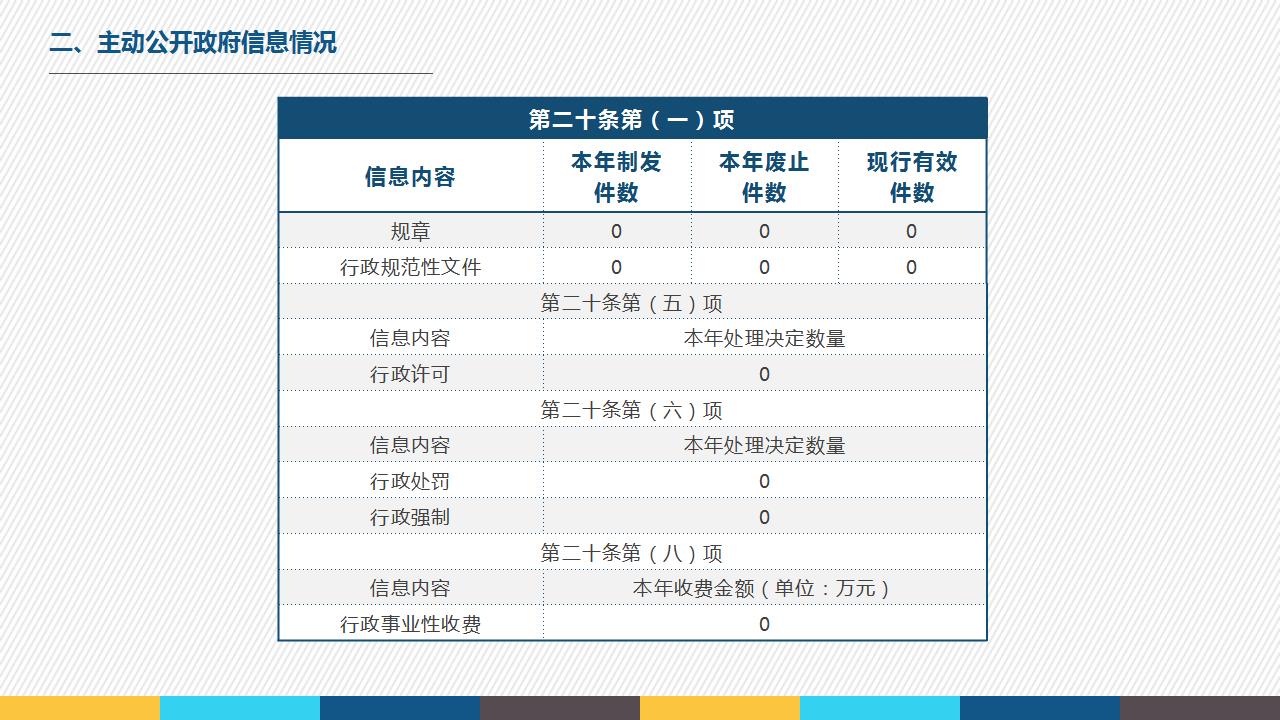The width and height of the screenshot is (1280, 720).
Task: Click the value 0 in 行政许可 row
Action: click(764, 374)
